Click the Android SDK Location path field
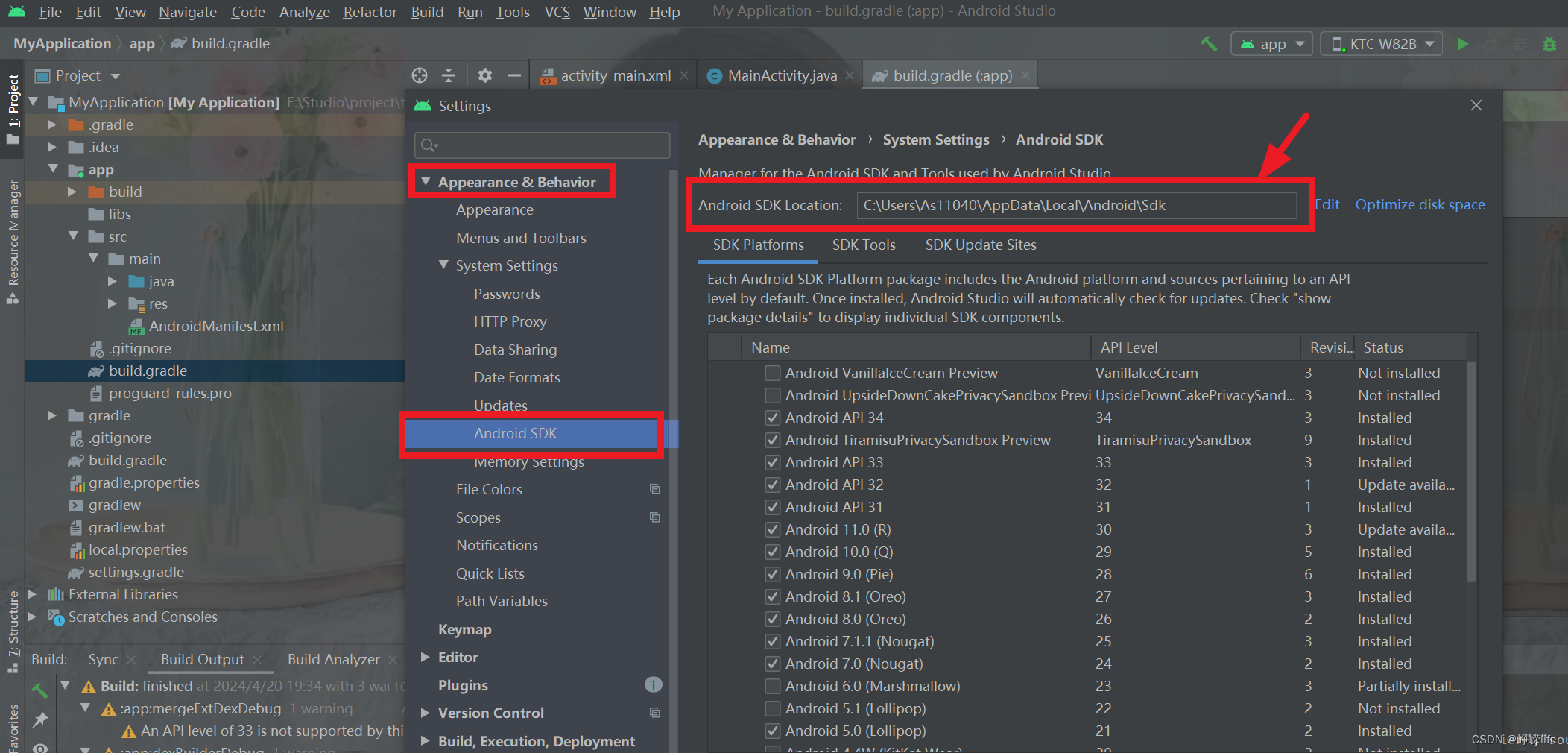The height and width of the screenshot is (753, 1568). point(1076,205)
